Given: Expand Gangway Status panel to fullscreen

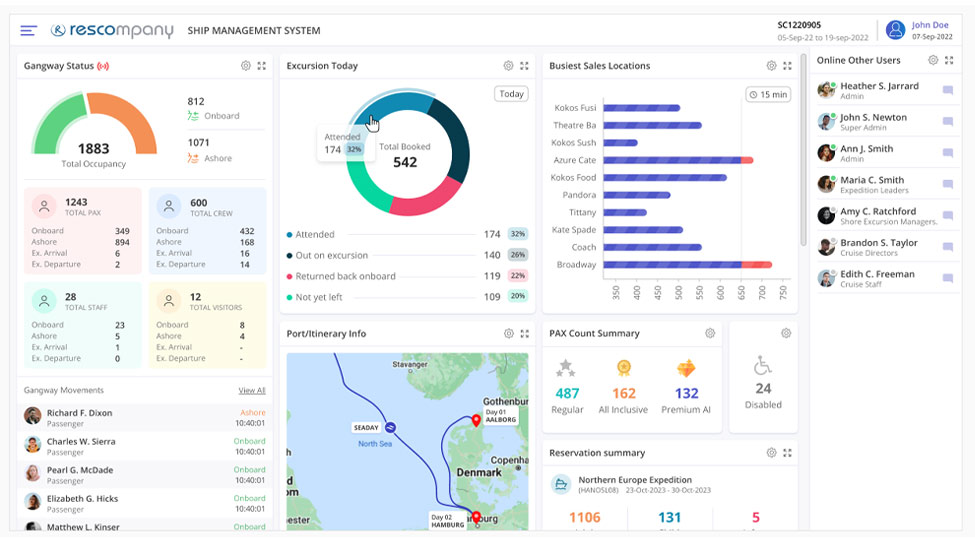Looking at the screenshot, I should tap(262, 66).
